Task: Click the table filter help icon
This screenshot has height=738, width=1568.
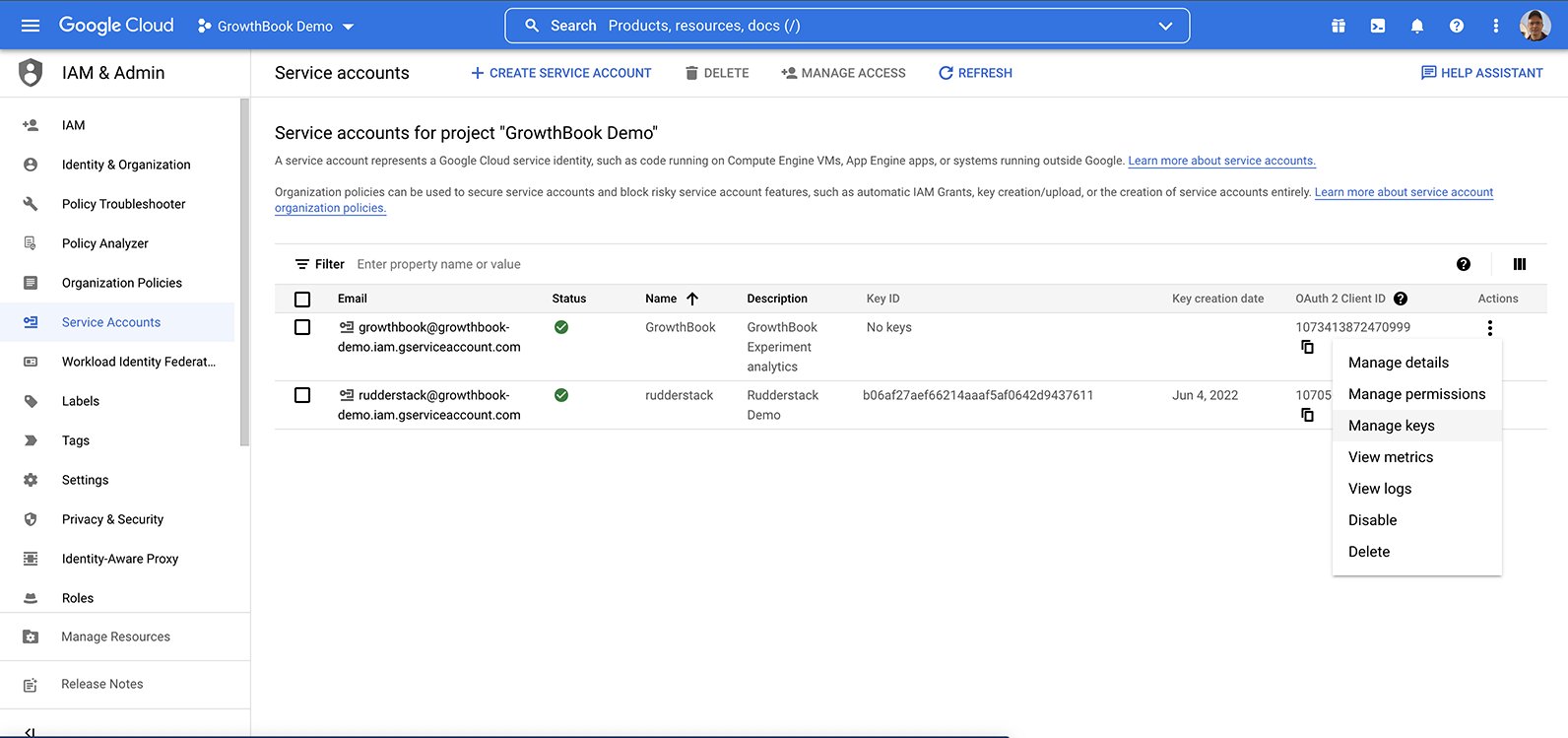Action: pyautogui.click(x=1464, y=264)
